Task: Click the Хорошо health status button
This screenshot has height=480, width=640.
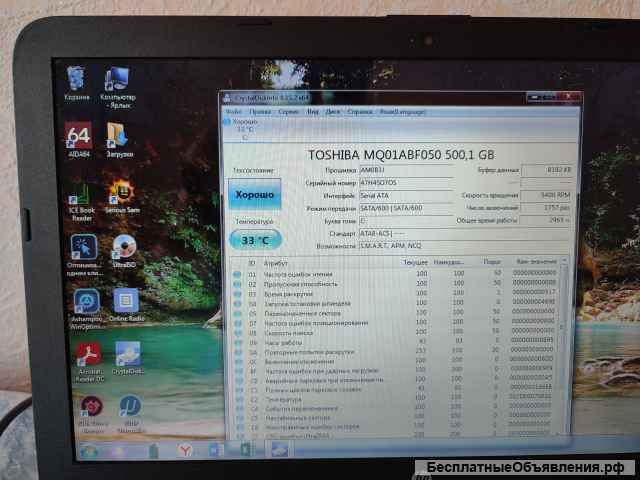Action: click(255, 195)
